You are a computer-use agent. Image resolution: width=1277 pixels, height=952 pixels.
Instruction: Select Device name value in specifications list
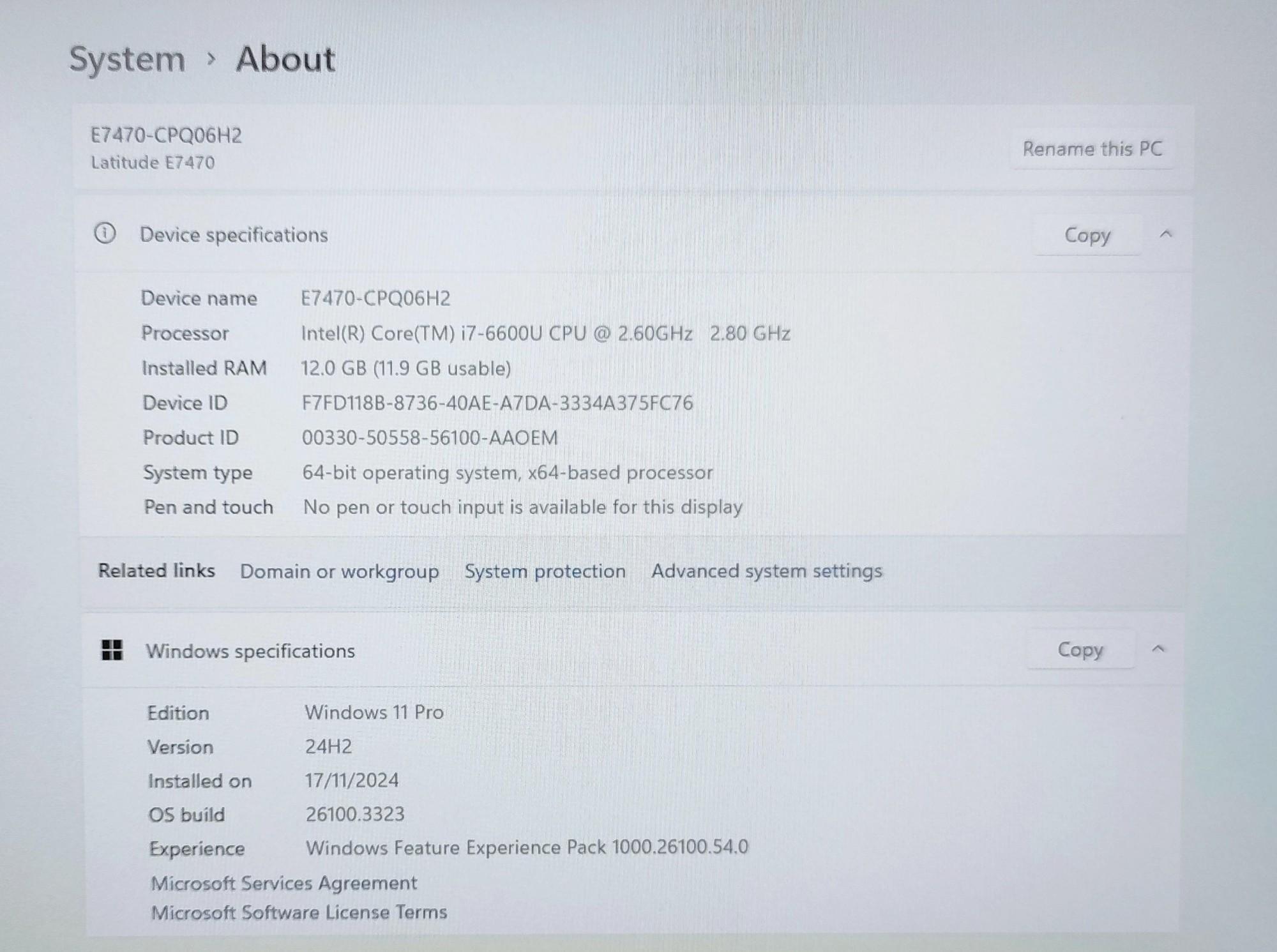[x=375, y=298]
